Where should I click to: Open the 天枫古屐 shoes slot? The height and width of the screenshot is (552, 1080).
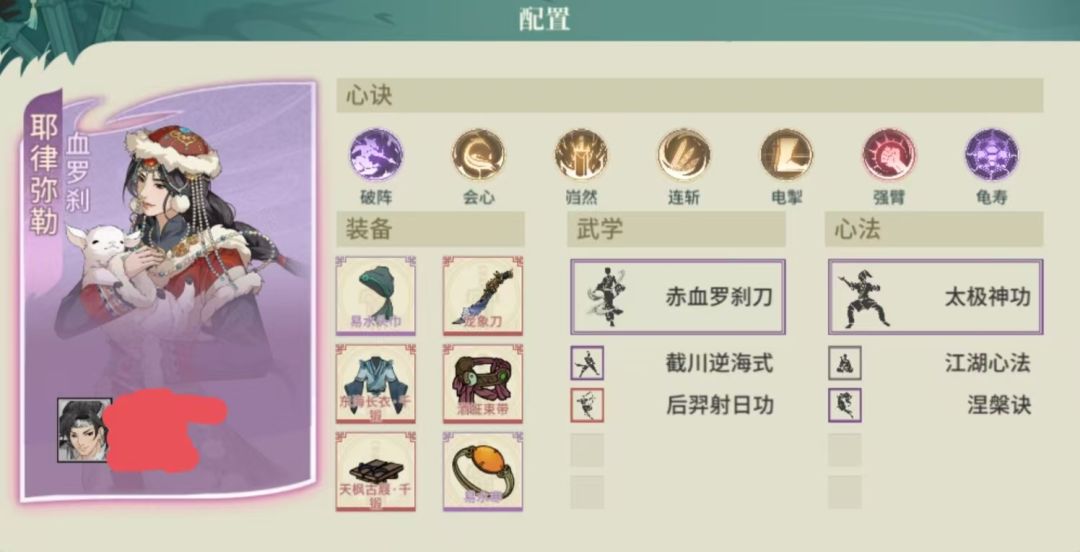tap(375, 471)
